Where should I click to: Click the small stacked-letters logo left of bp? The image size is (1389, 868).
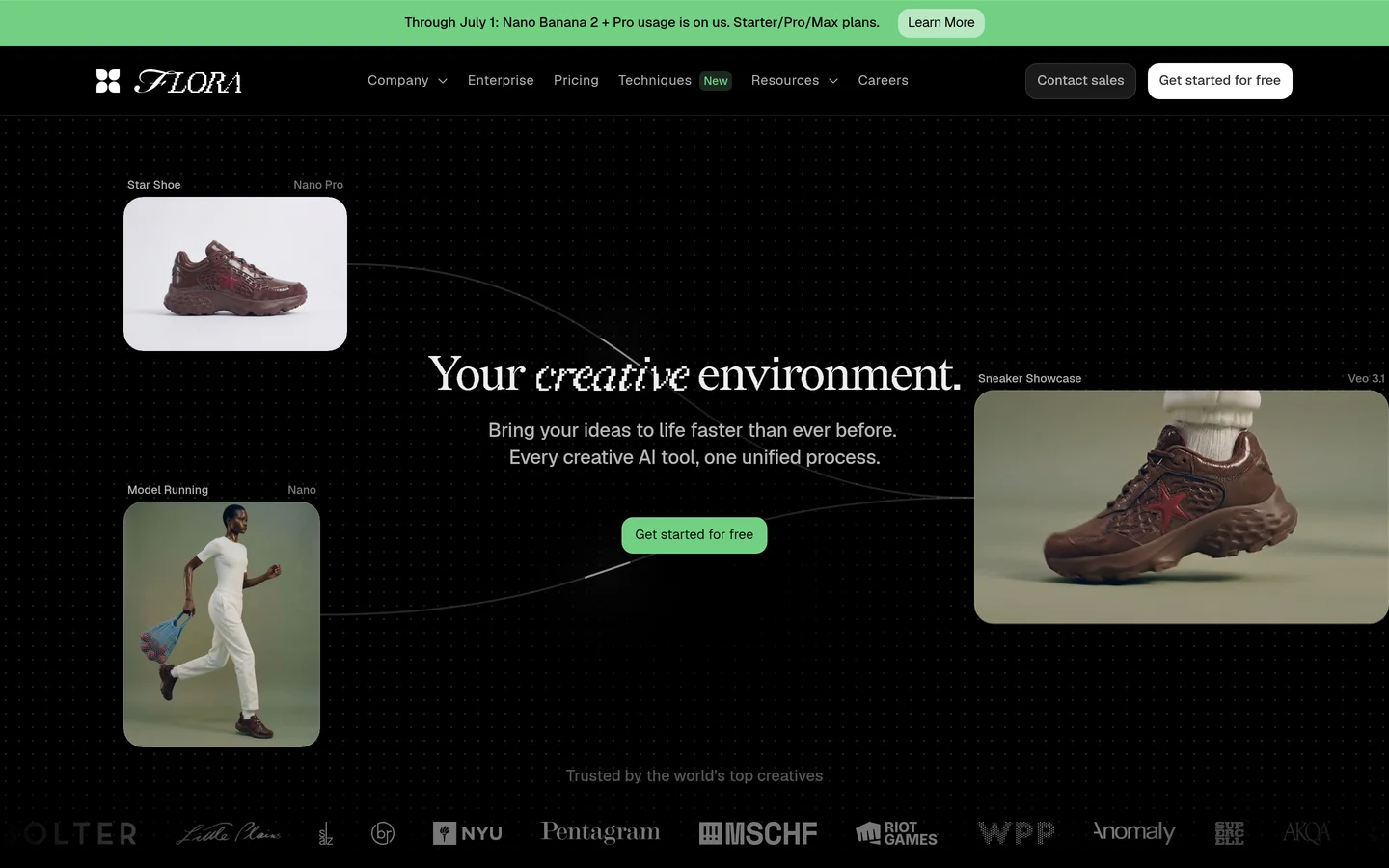point(326,833)
